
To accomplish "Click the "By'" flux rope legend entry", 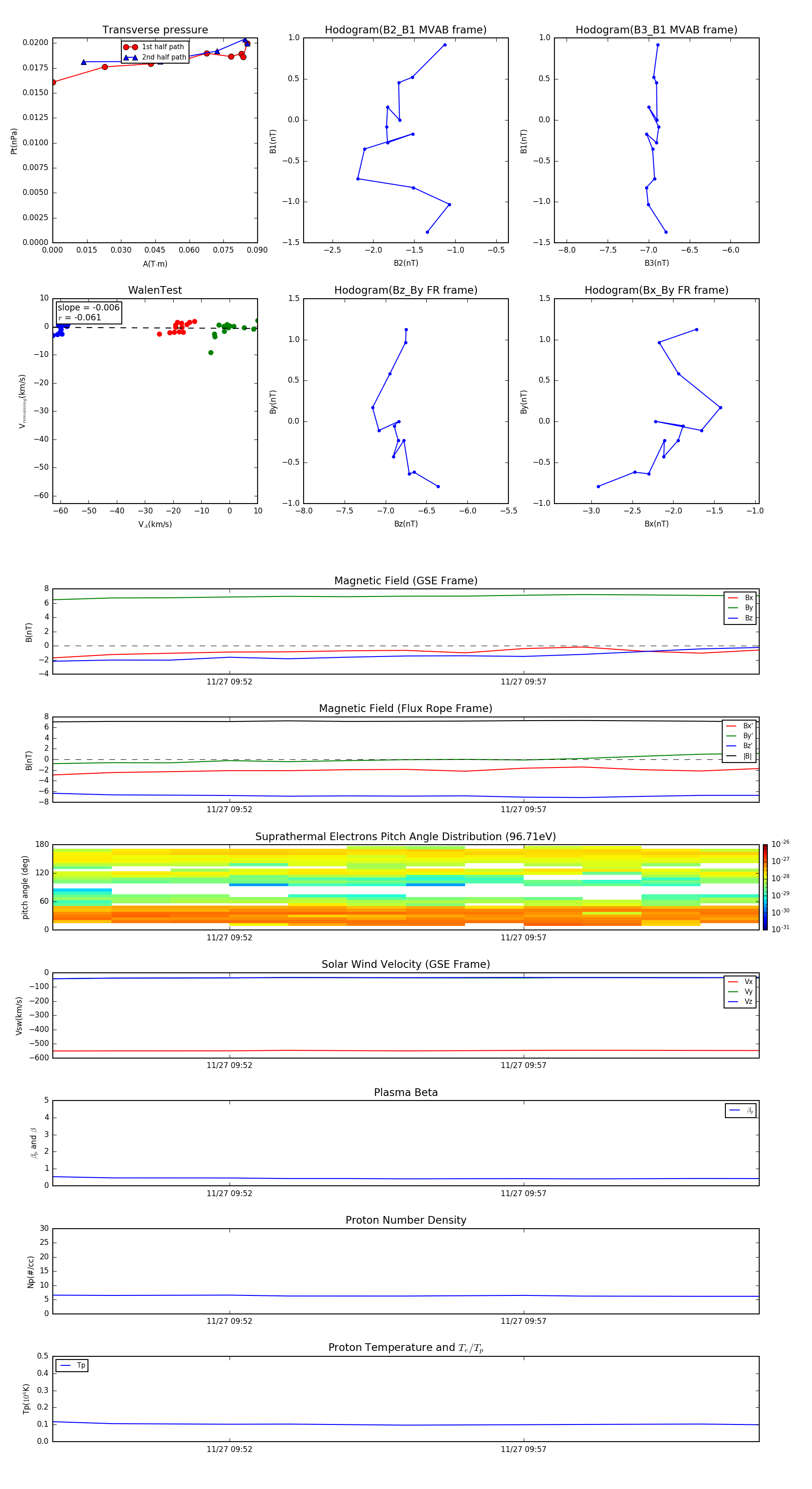I will tap(739, 736).
